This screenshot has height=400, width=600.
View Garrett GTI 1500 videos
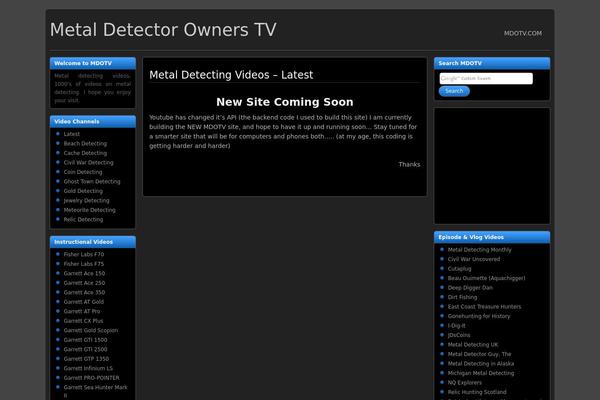click(85, 340)
